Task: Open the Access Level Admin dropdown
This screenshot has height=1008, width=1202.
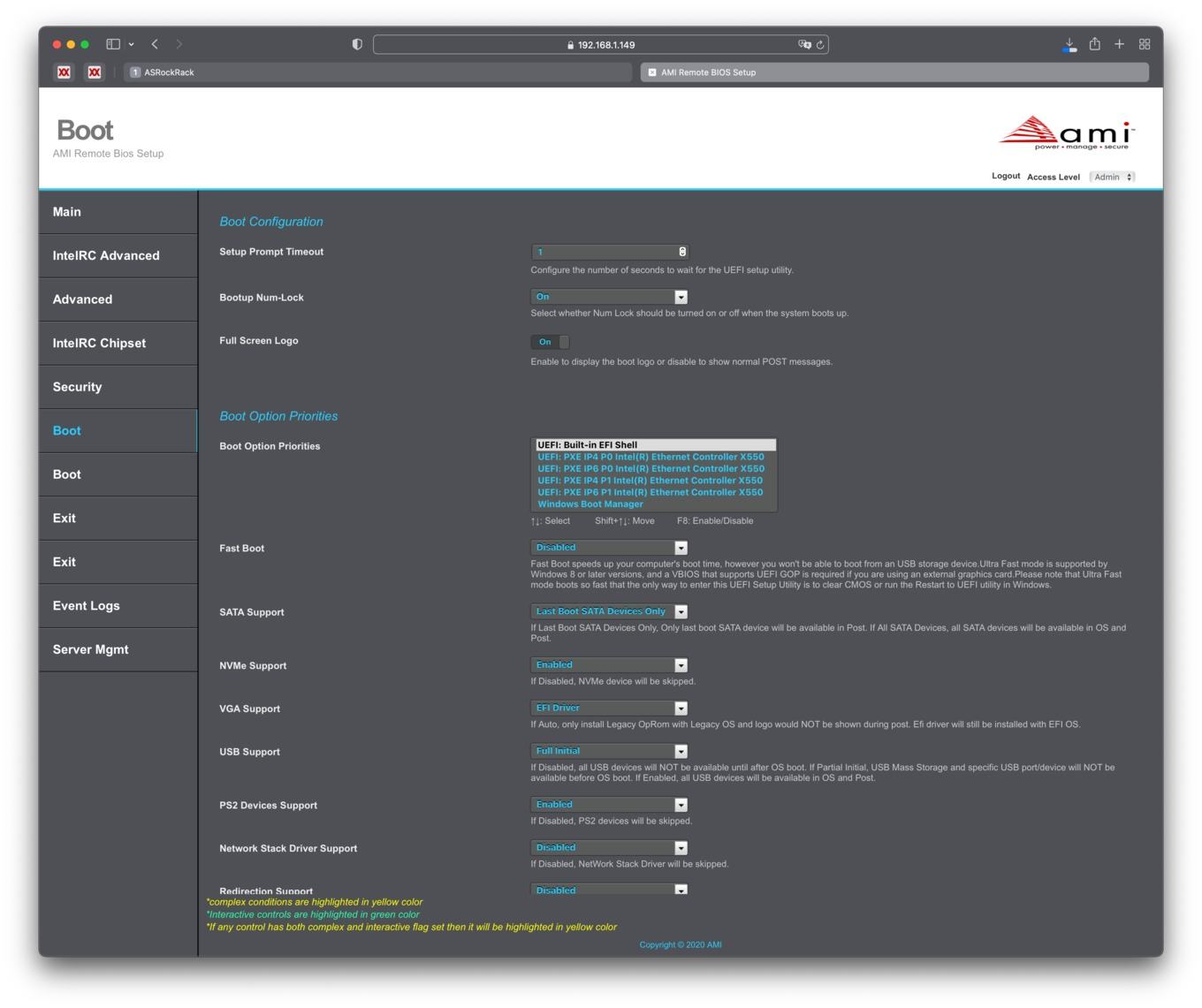Action: click(1113, 177)
